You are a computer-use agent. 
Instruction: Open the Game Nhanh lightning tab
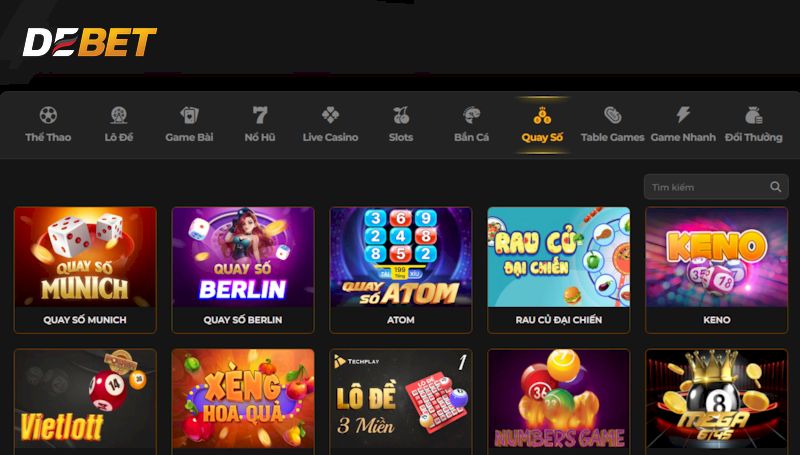pyautogui.click(x=683, y=124)
